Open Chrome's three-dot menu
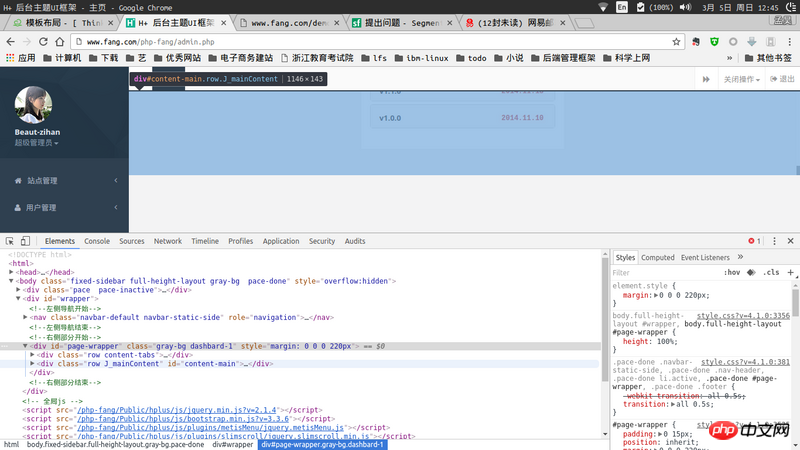This screenshot has height=450, width=800. click(789, 42)
